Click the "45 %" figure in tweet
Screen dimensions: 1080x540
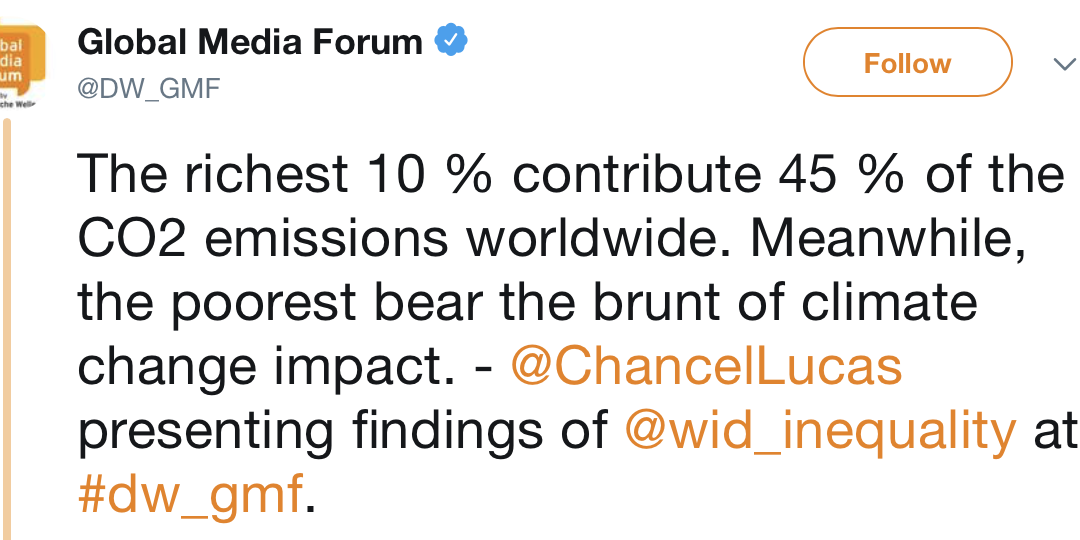845,175
